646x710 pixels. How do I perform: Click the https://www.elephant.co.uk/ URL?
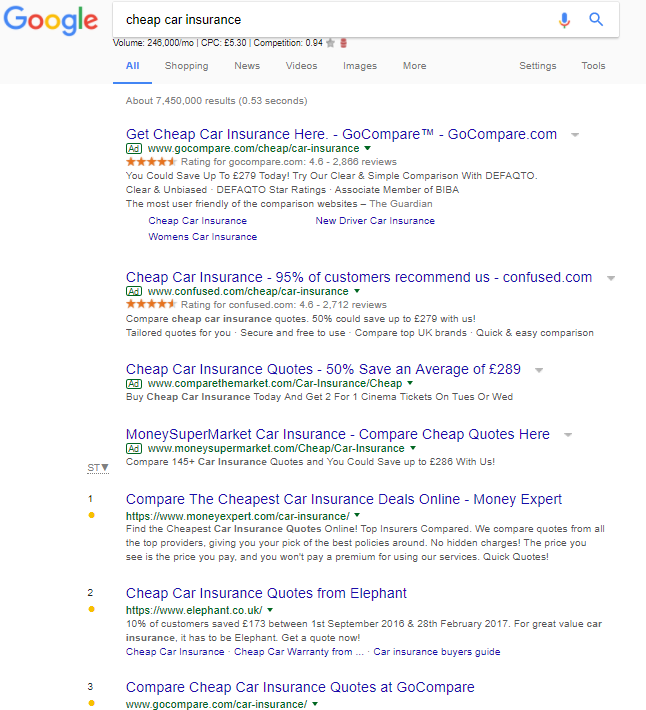pyautogui.click(x=194, y=610)
